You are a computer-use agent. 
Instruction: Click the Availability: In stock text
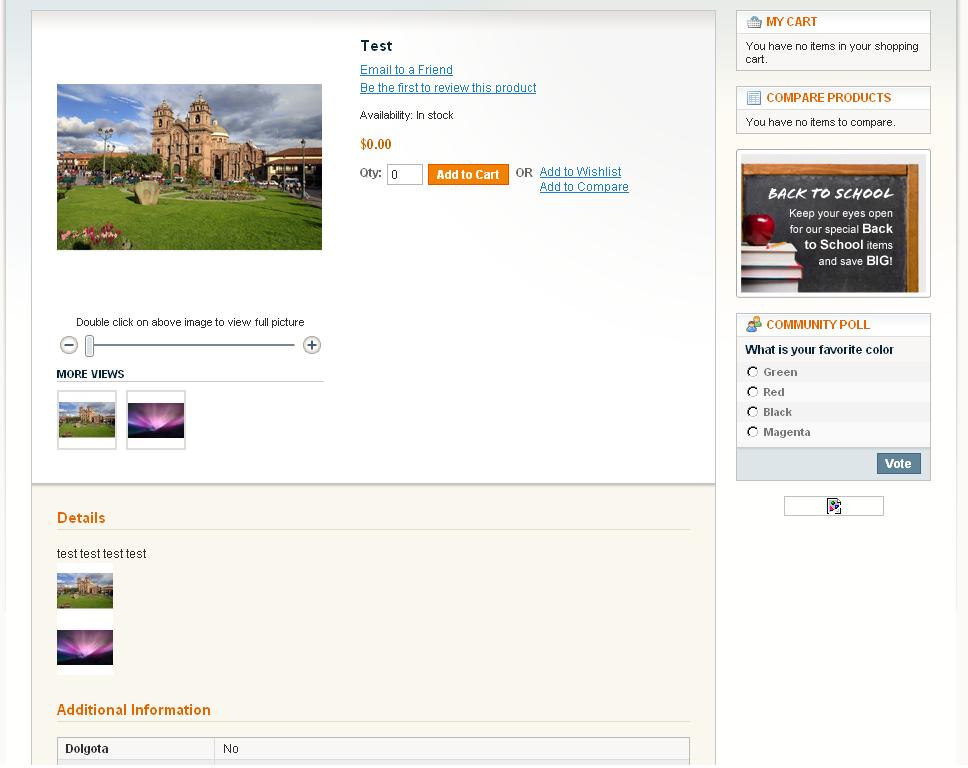point(406,115)
